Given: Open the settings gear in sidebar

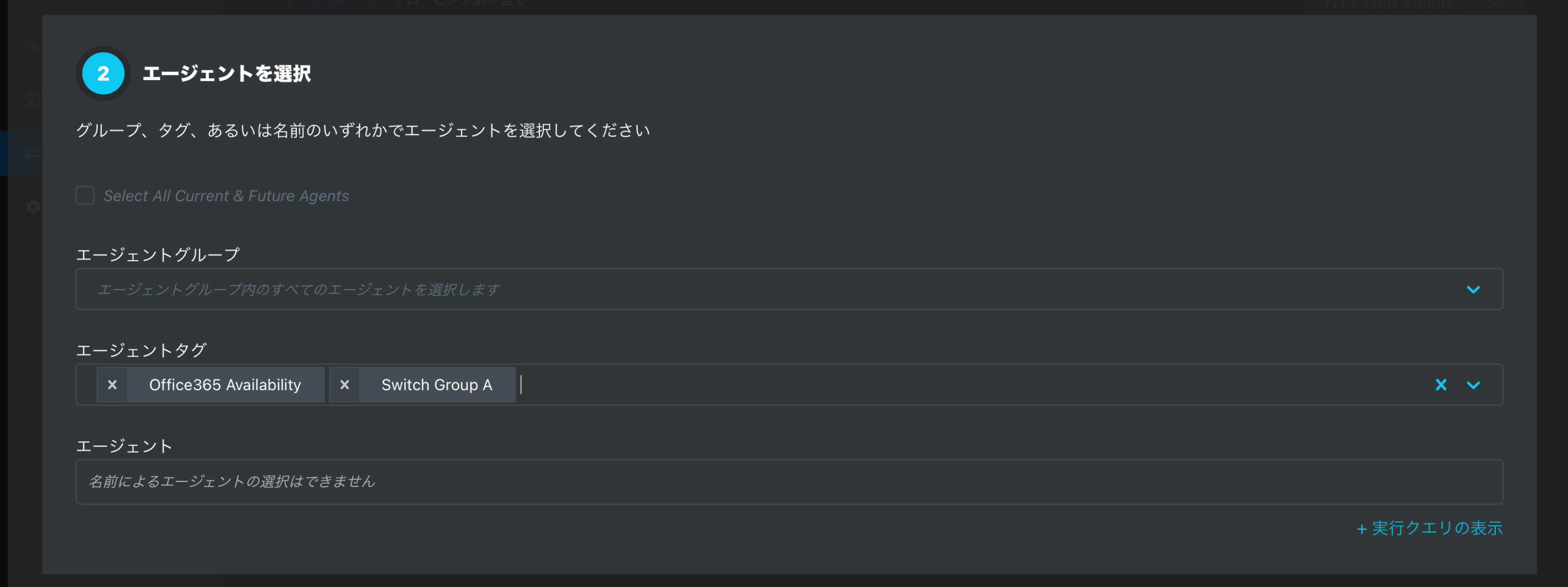Looking at the screenshot, I should 33,207.
